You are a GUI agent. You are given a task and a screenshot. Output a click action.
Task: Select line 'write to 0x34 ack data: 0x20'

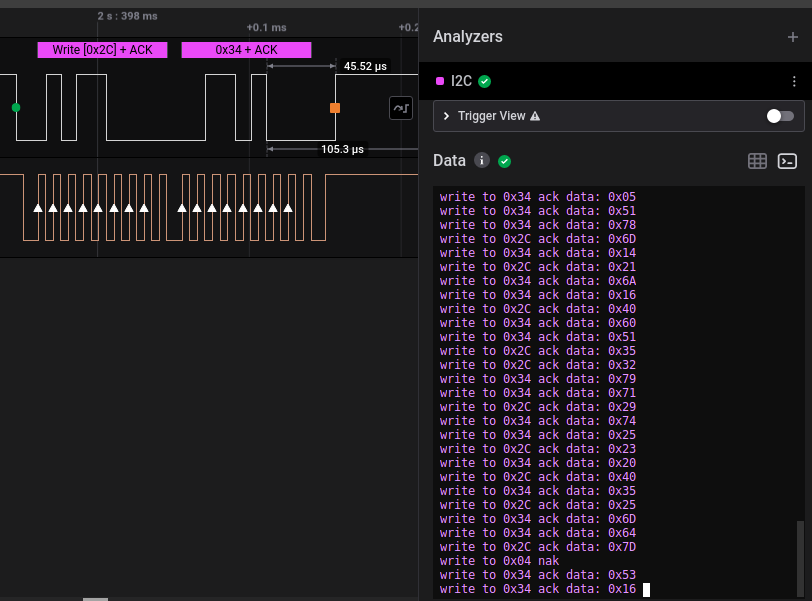click(x=538, y=462)
